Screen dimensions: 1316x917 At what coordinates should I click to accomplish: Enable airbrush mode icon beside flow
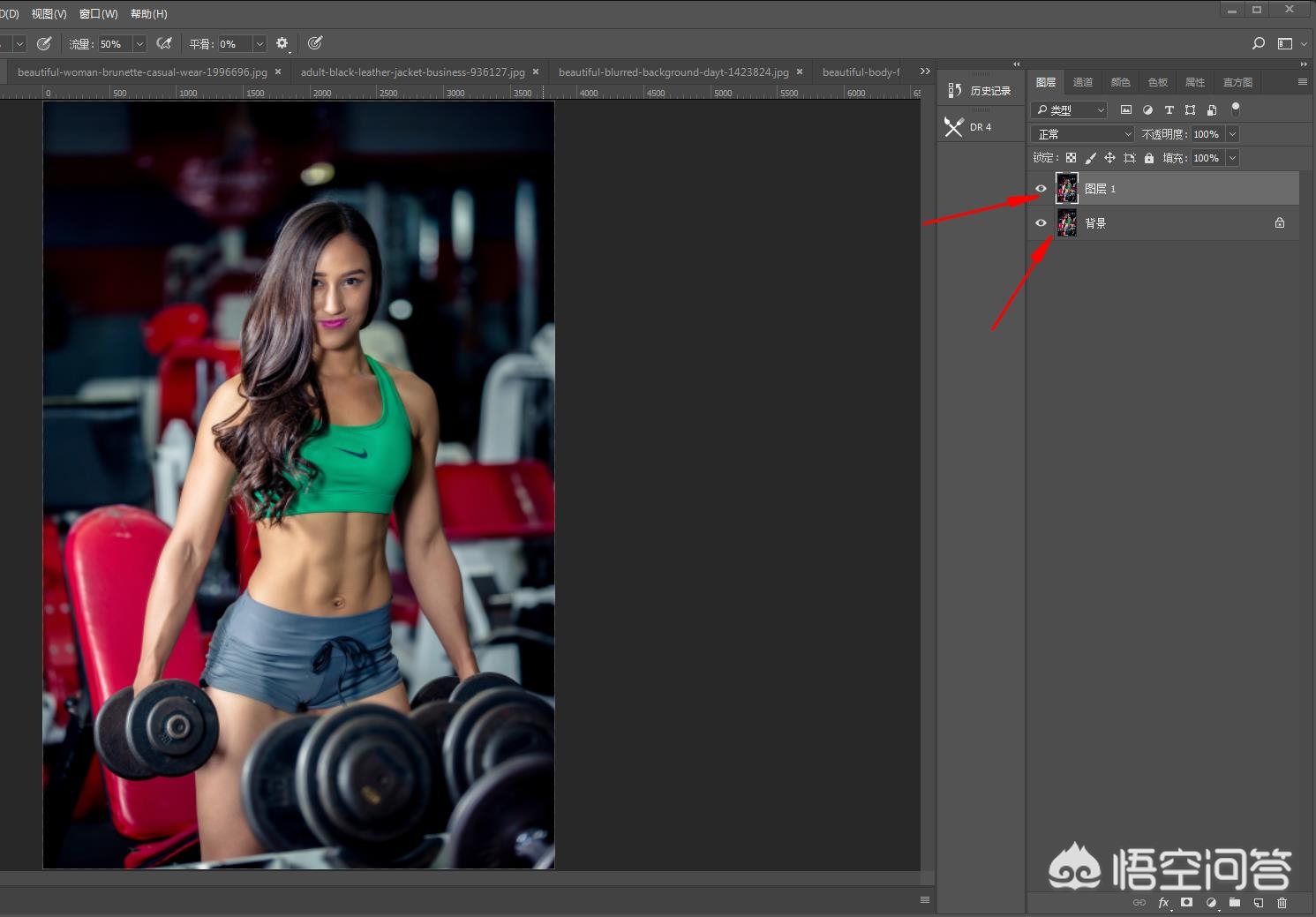164,43
